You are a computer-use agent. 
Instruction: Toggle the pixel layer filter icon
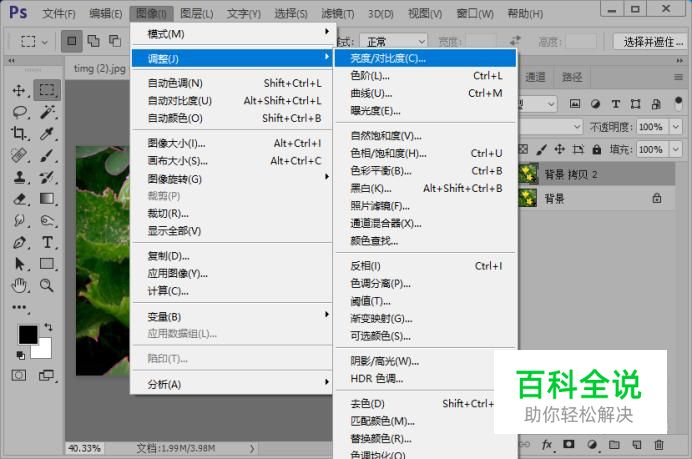coord(575,104)
